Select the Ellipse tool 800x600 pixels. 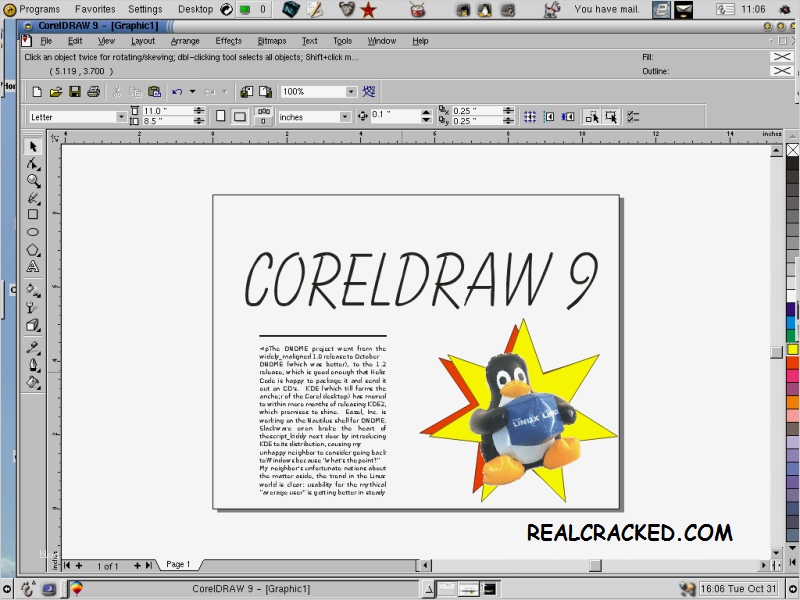(33, 232)
